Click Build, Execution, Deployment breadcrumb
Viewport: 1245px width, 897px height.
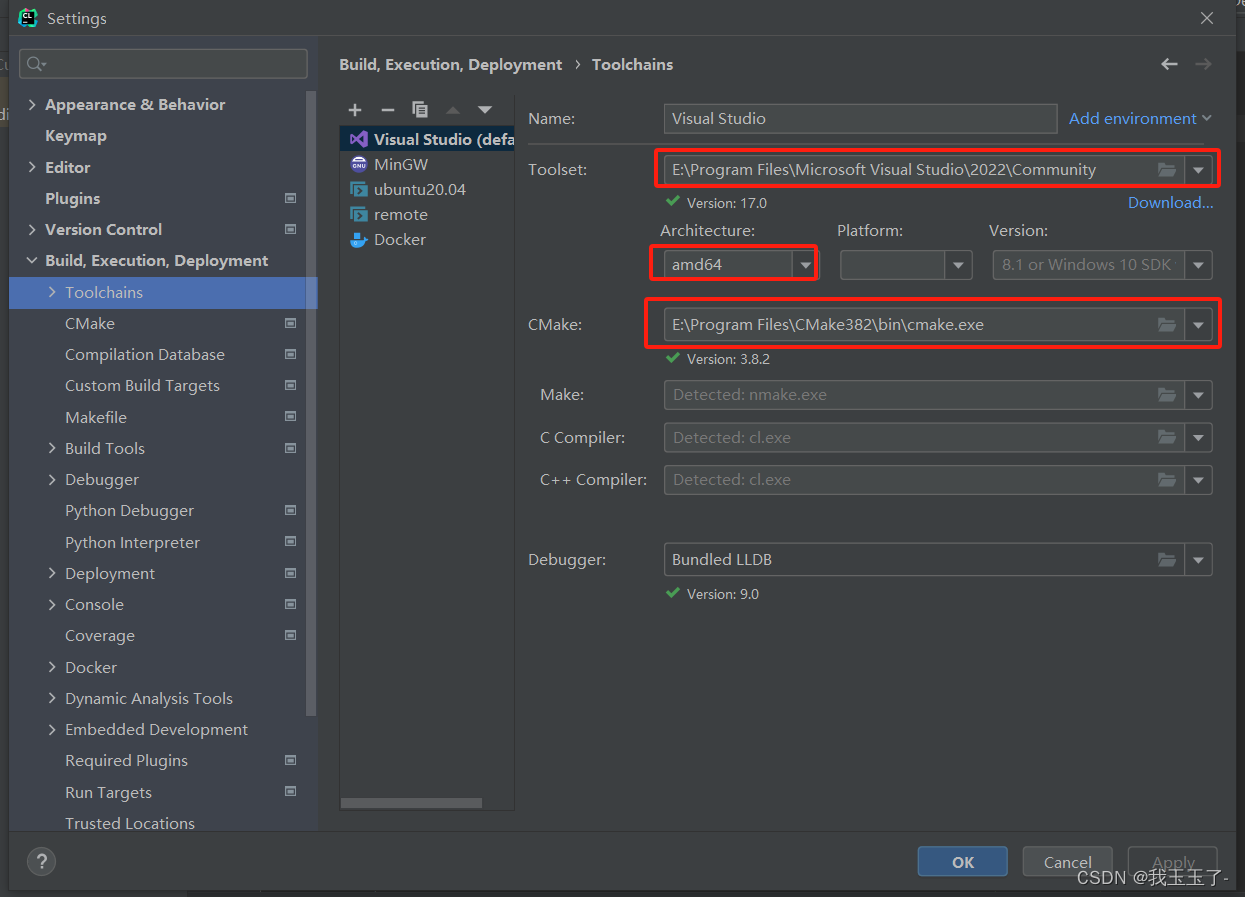(451, 64)
